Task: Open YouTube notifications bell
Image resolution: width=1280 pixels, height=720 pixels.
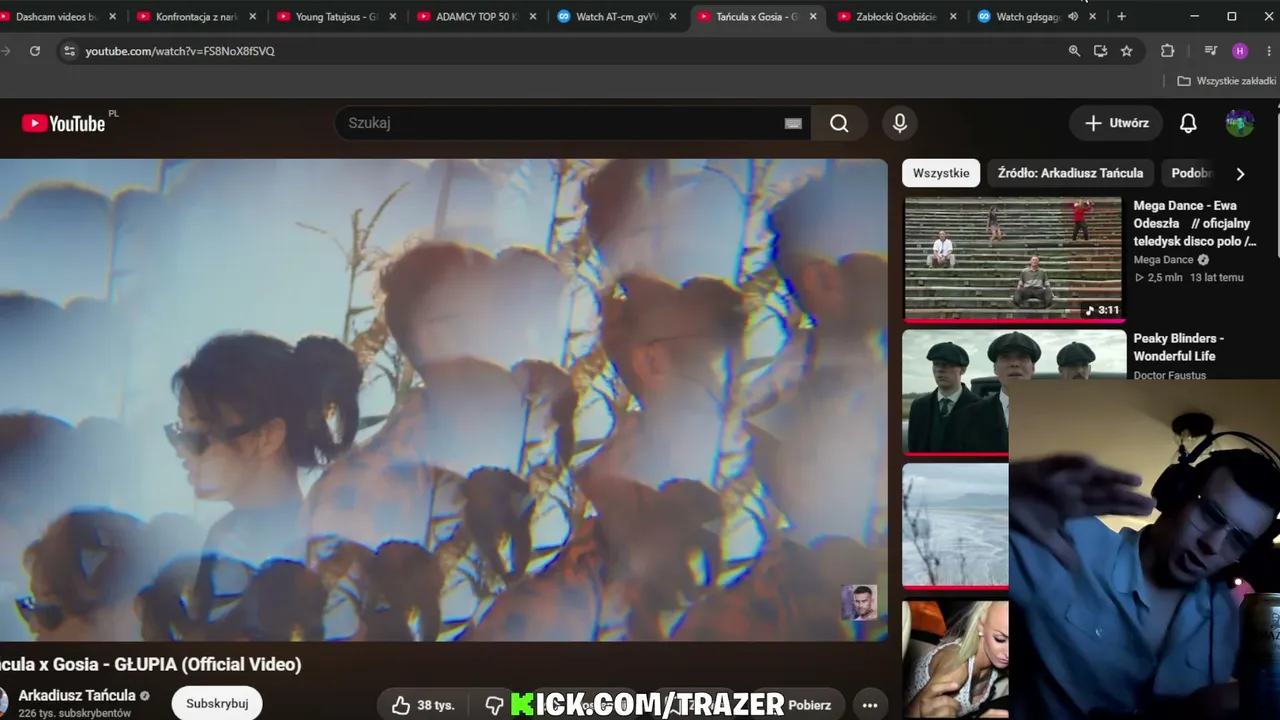Action: click(x=1188, y=123)
